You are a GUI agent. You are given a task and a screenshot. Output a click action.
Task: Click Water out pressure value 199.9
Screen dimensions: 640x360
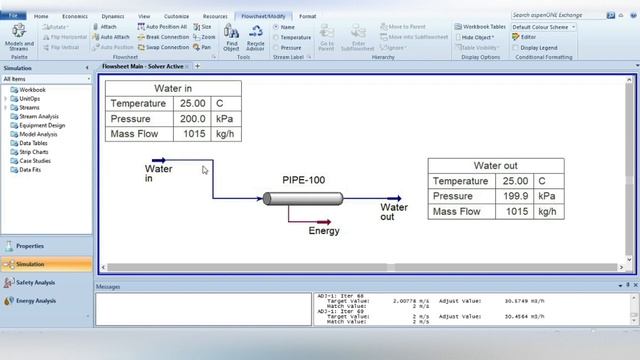coord(515,196)
